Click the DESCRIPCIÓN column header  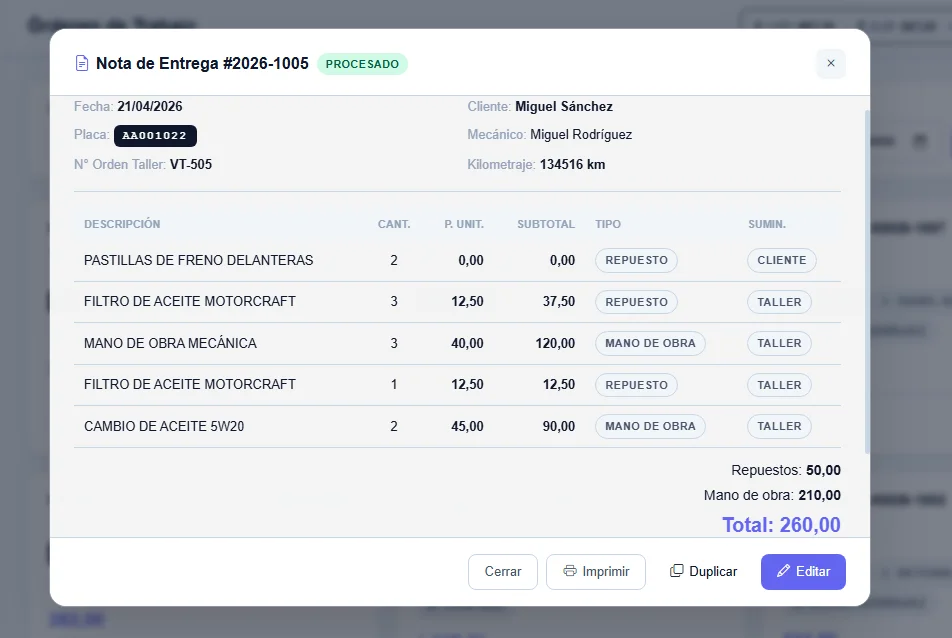click(122, 224)
